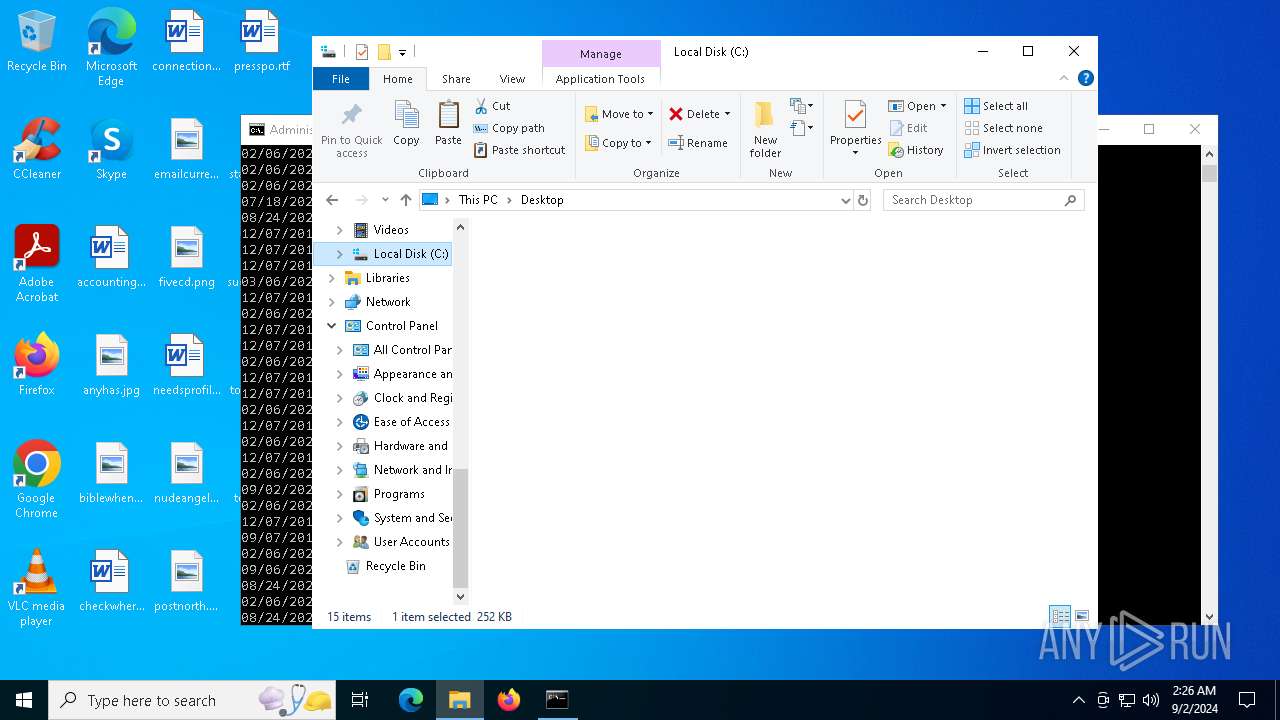
Task: Click Select all
Action: coord(996,106)
